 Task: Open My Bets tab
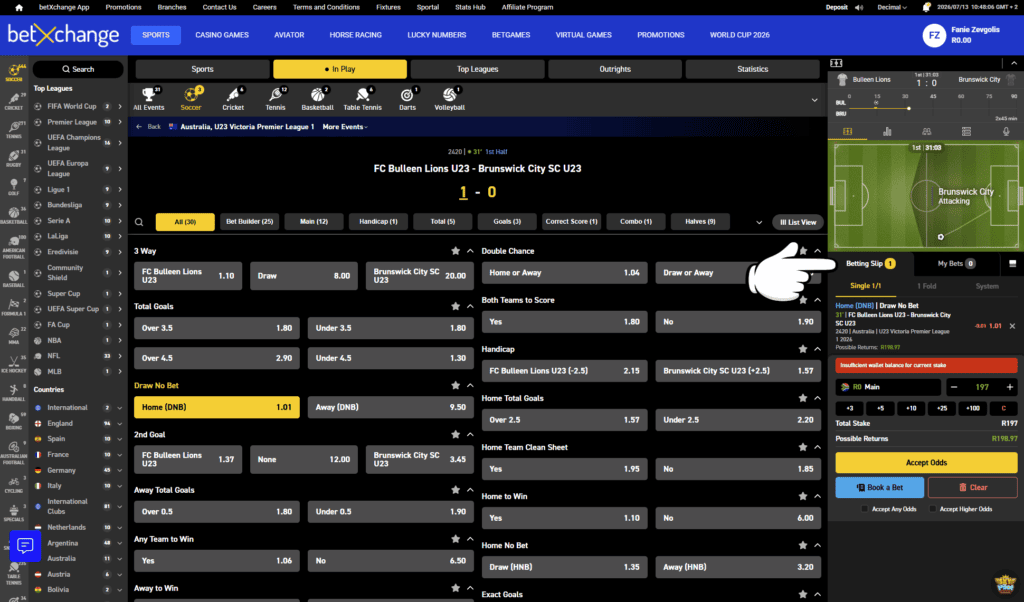(x=956, y=264)
